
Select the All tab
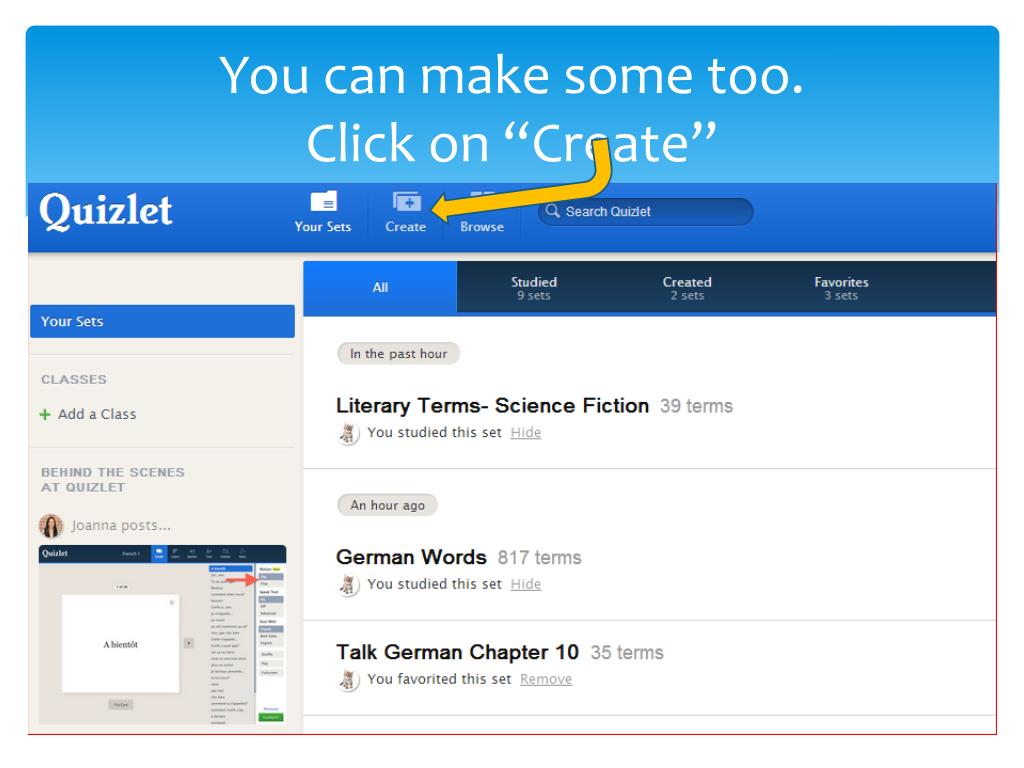(380, 287)
